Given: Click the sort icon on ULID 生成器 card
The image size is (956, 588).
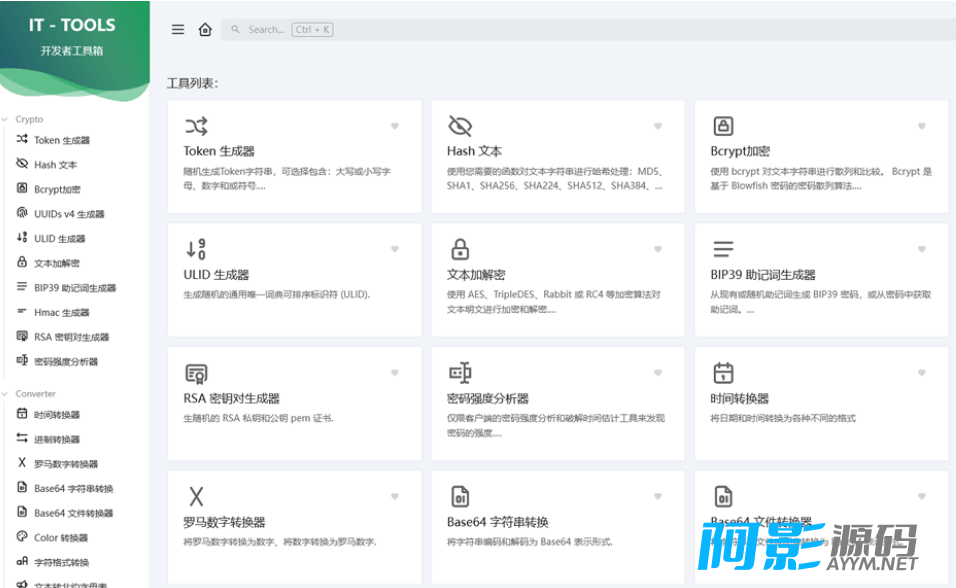Looking at the screenshot, I should [x=196, y=249].
